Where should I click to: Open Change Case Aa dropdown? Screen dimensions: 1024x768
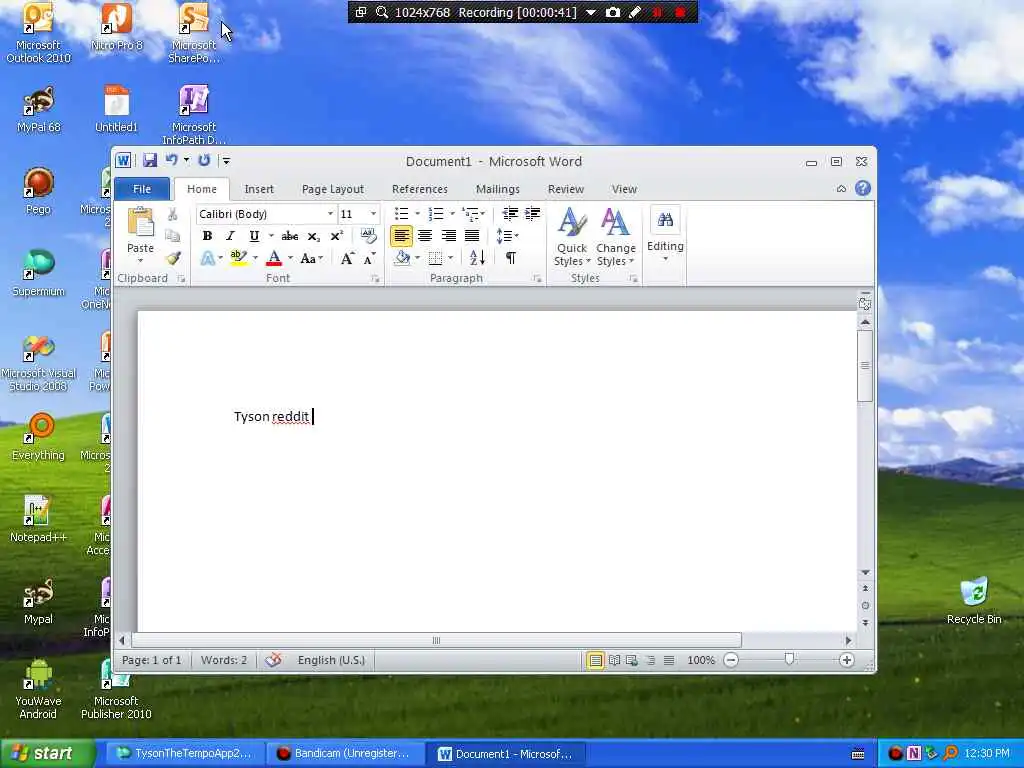point(312,258)
